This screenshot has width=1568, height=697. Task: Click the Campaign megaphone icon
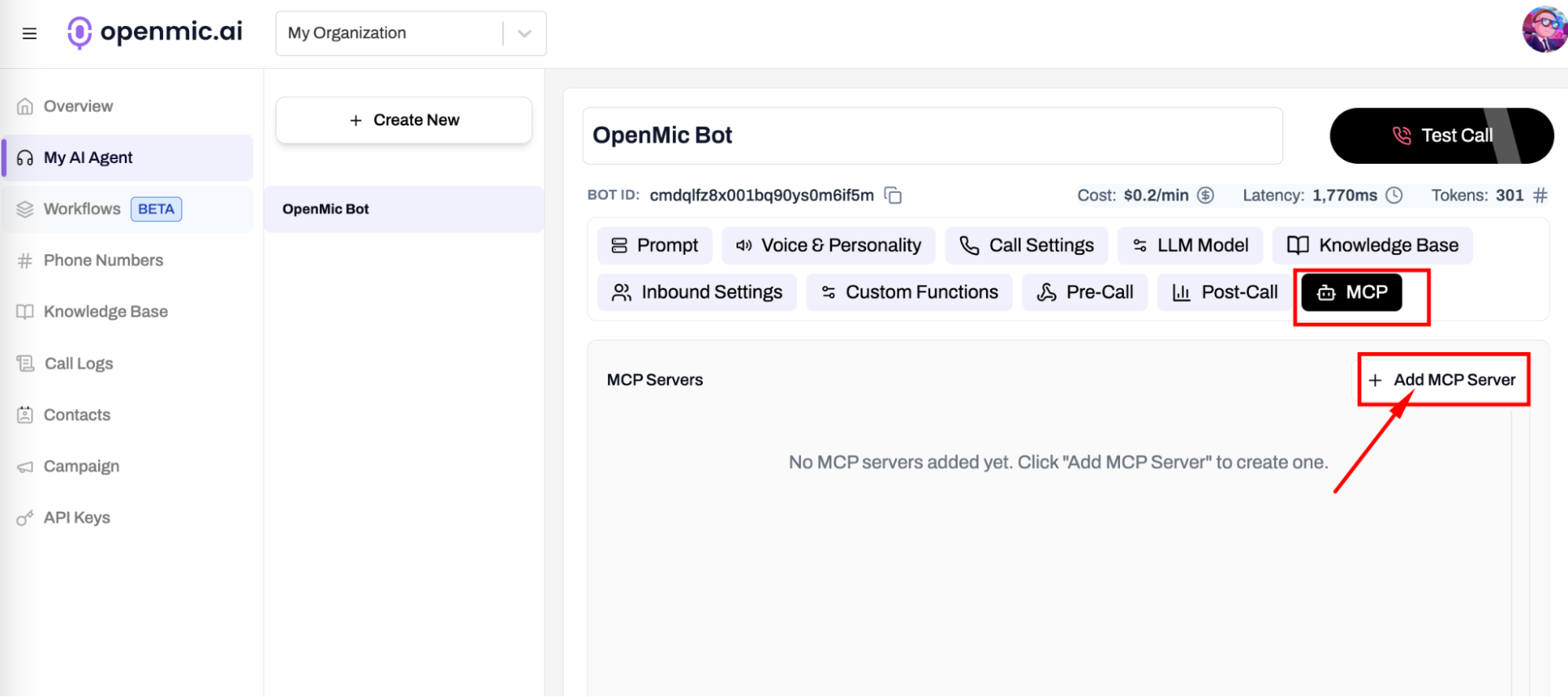(25, 466)
